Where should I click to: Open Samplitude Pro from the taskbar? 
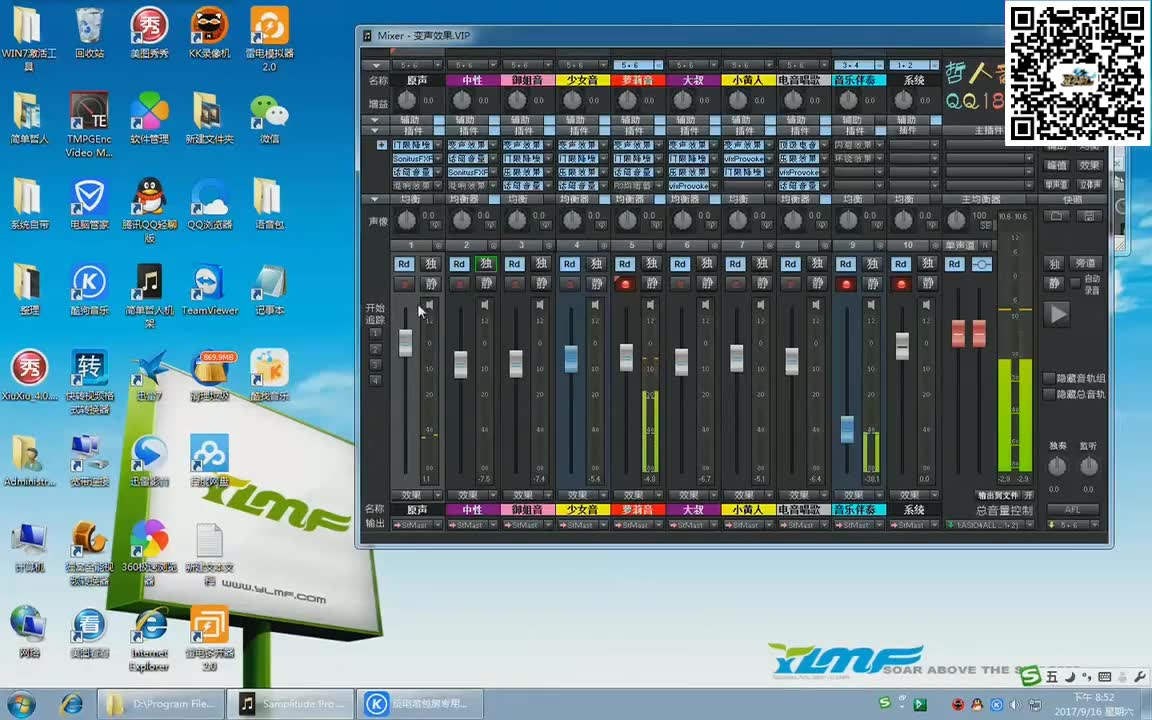tap(292, 704)
